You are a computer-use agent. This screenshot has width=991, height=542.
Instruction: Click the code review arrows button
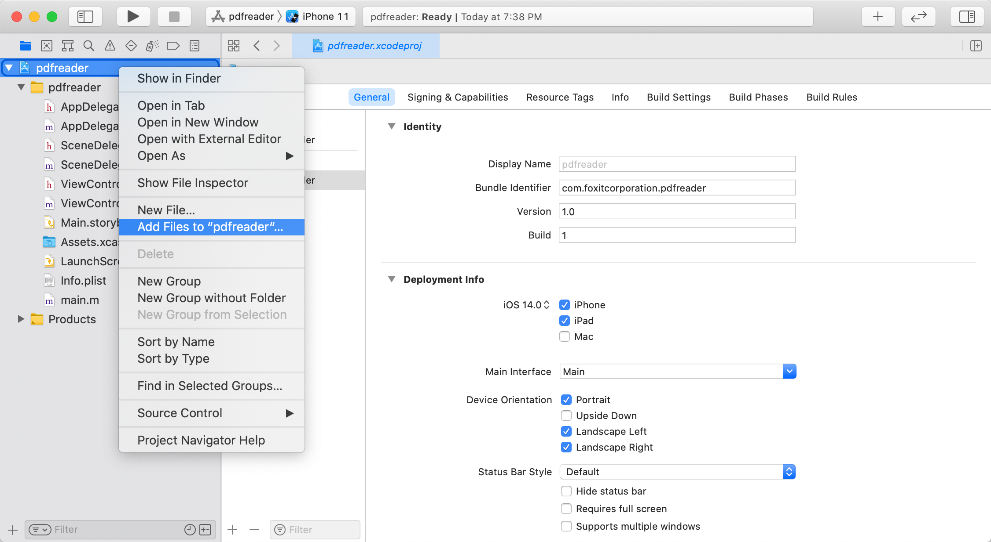[x=918, y=16]
